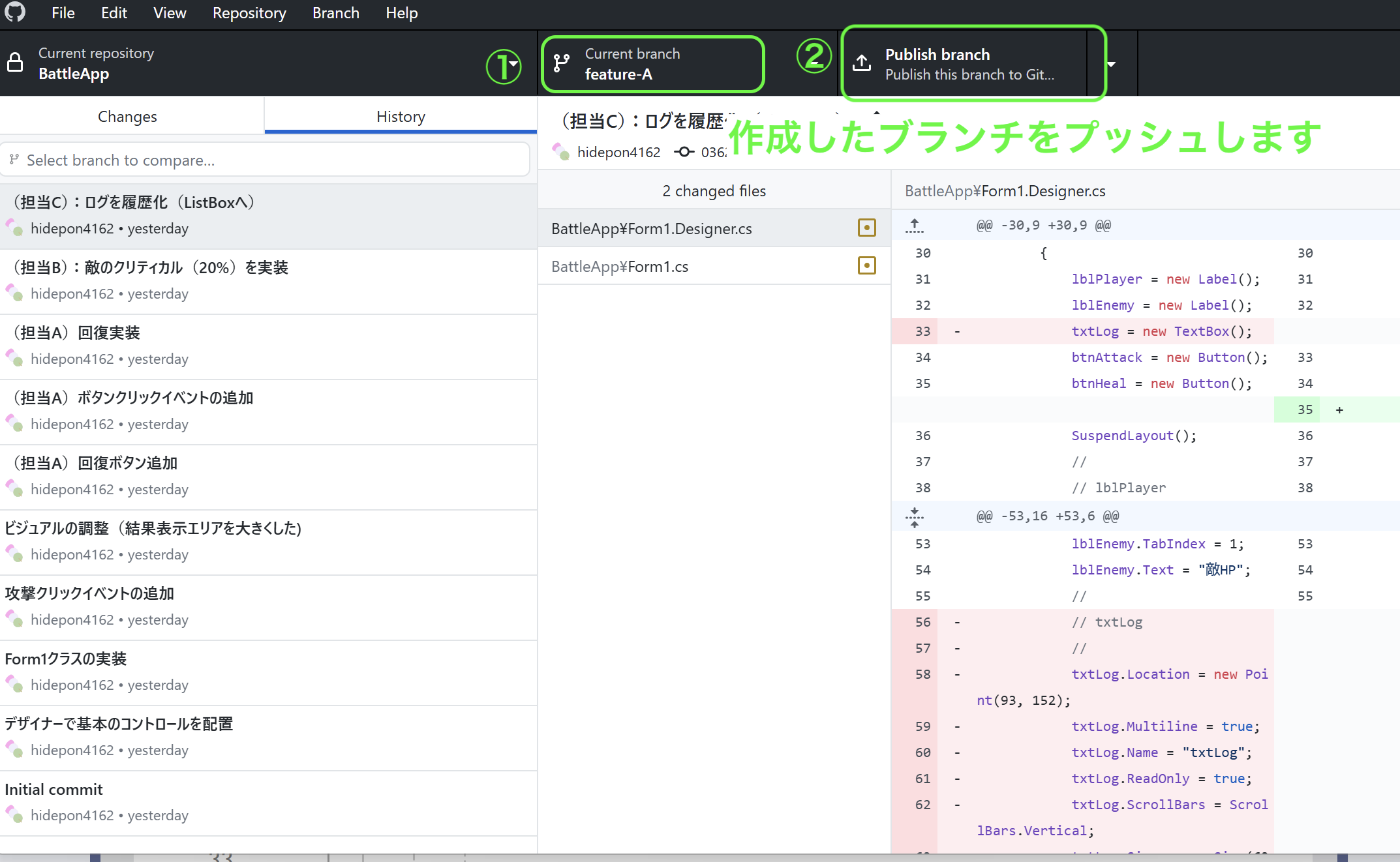Expand hidden lines at hunk -53,16 +53,6
Image resolution: width=1400 pixels, height=862 pixels.
[915, 517]
